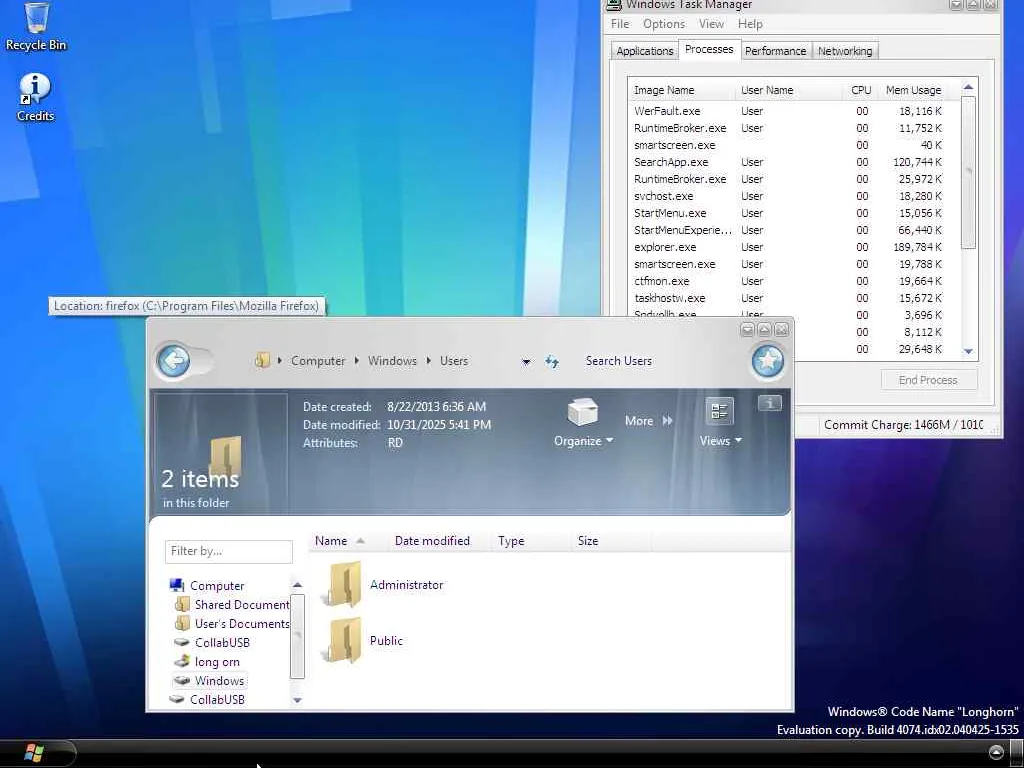Viewport: 1024px width, 768px height.
Task: Click Name column sort arrow
Action: pyautogui.click(x=360, y=541)
